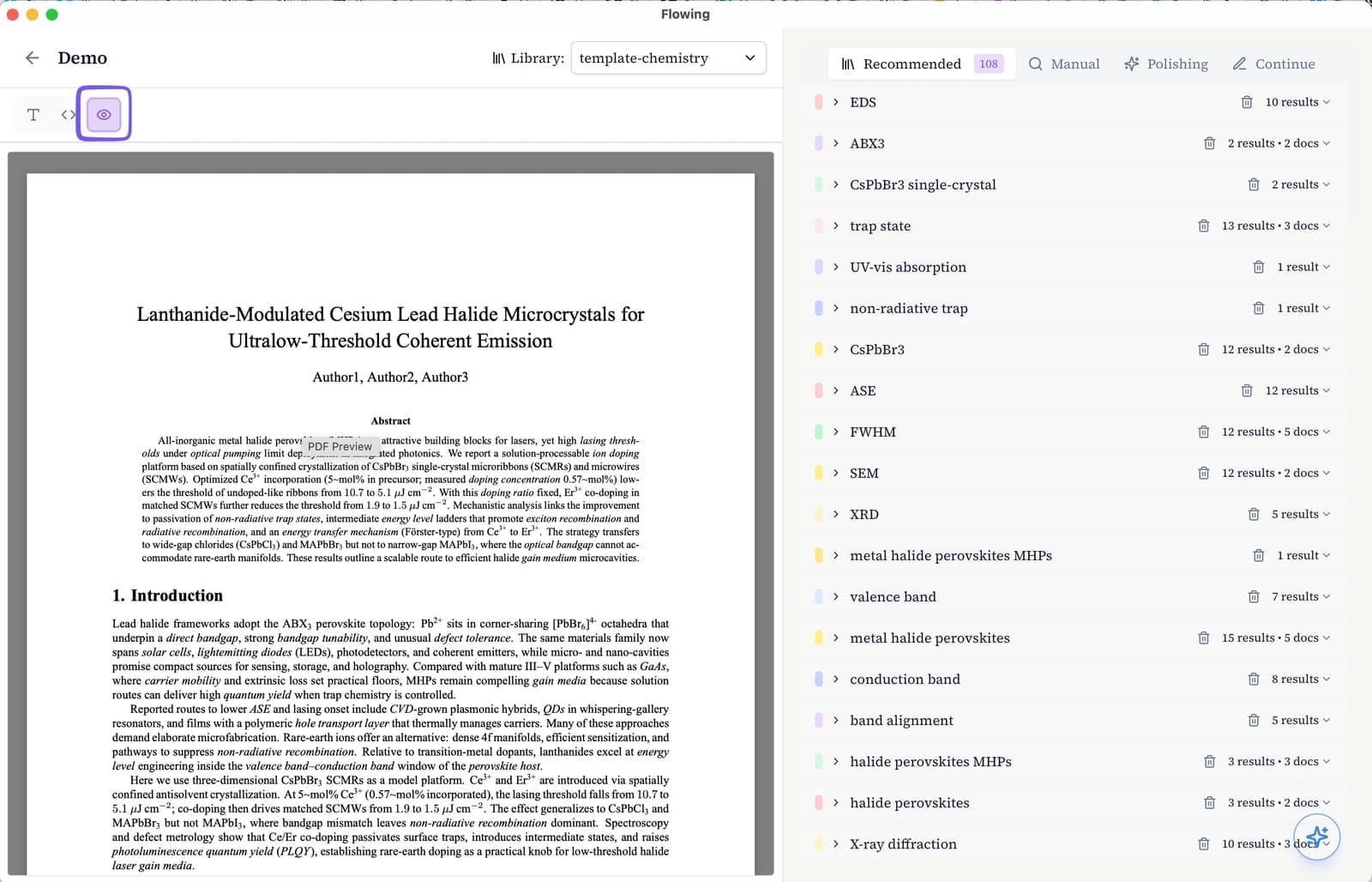The image size is (1372, 882).
Task: Click the trash icon in the ASE row
Action: (x=1247, y=390)
